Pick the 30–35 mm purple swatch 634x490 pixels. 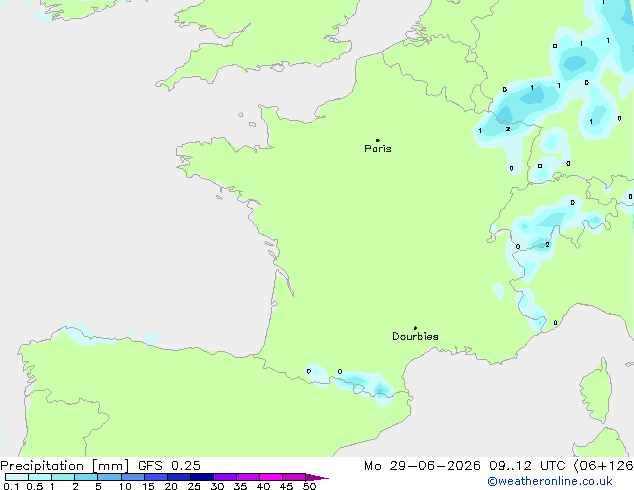(x=225, y=477)
